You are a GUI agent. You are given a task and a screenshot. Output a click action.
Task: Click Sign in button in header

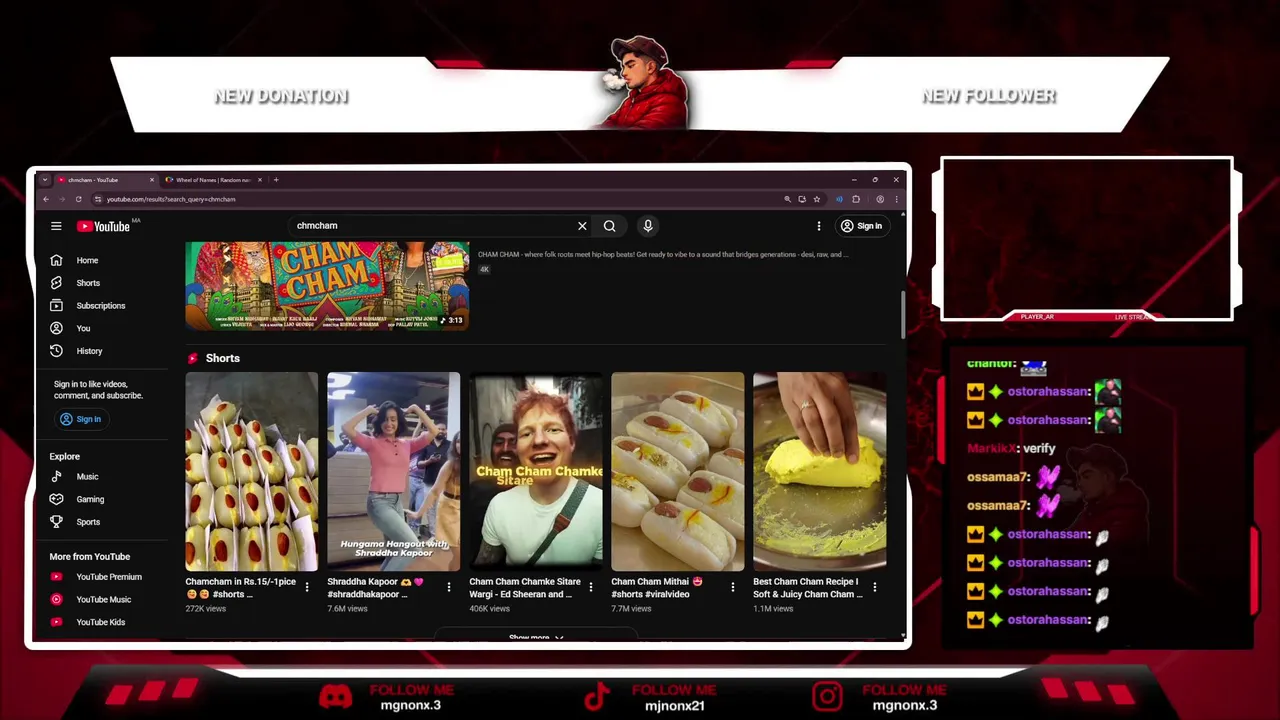click(x=861, y=226)
